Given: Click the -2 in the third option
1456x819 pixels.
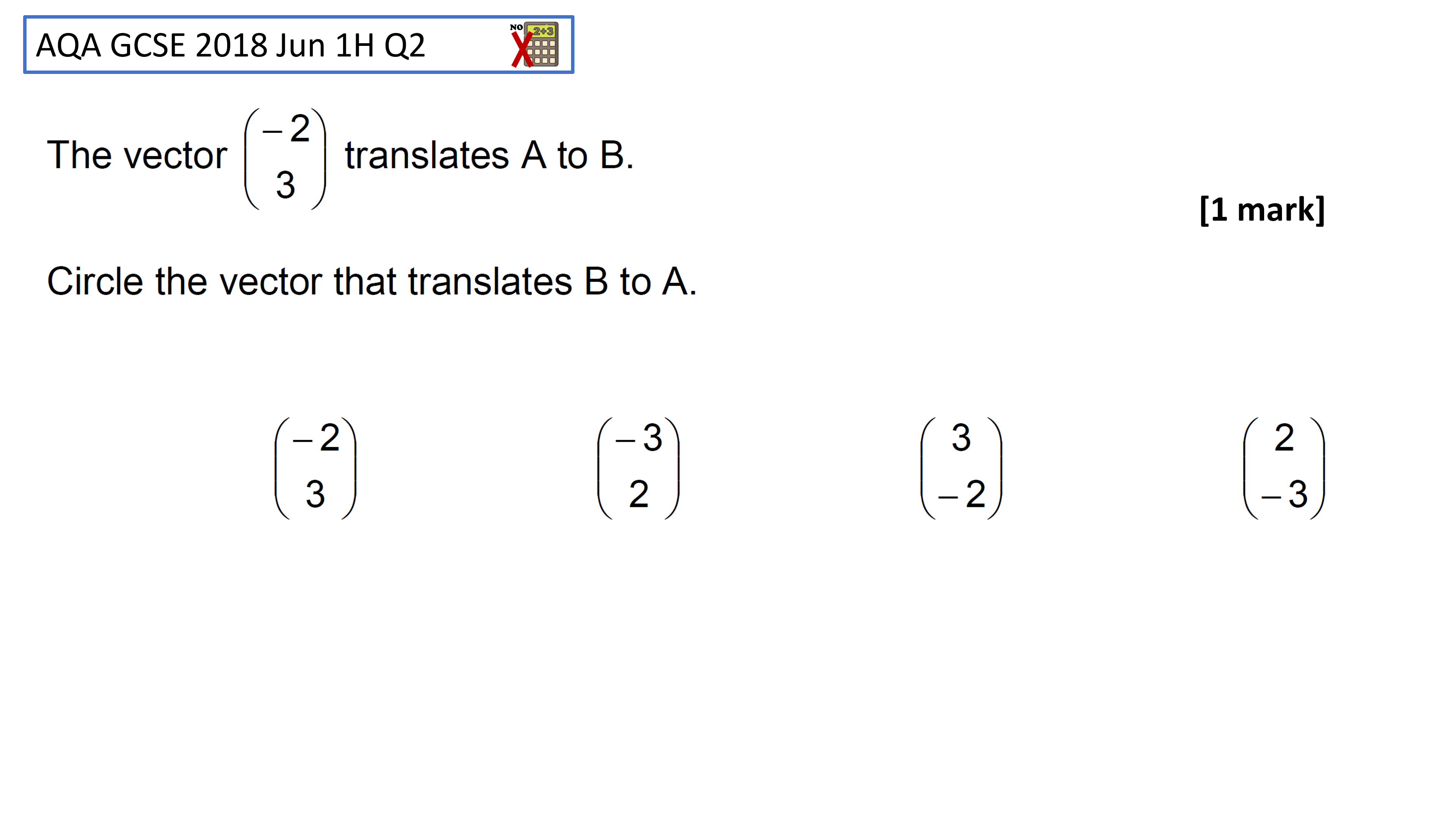Looking at the screenshot, I should (962, 494).
